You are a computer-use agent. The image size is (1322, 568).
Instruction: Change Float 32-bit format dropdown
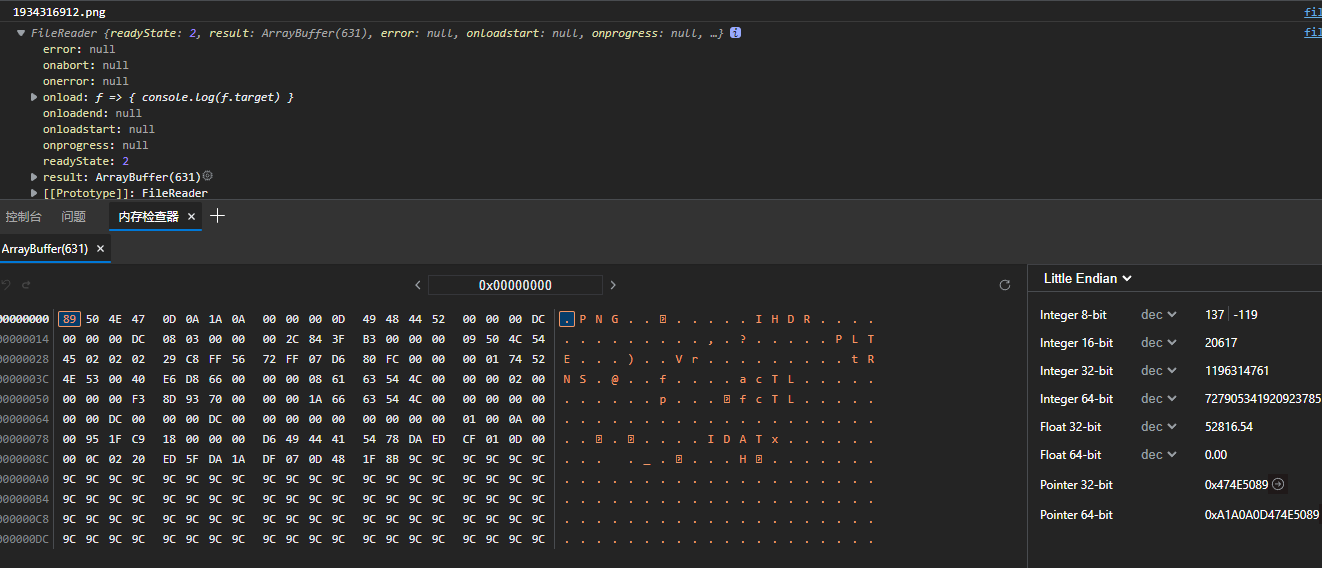coord(1159,427)
